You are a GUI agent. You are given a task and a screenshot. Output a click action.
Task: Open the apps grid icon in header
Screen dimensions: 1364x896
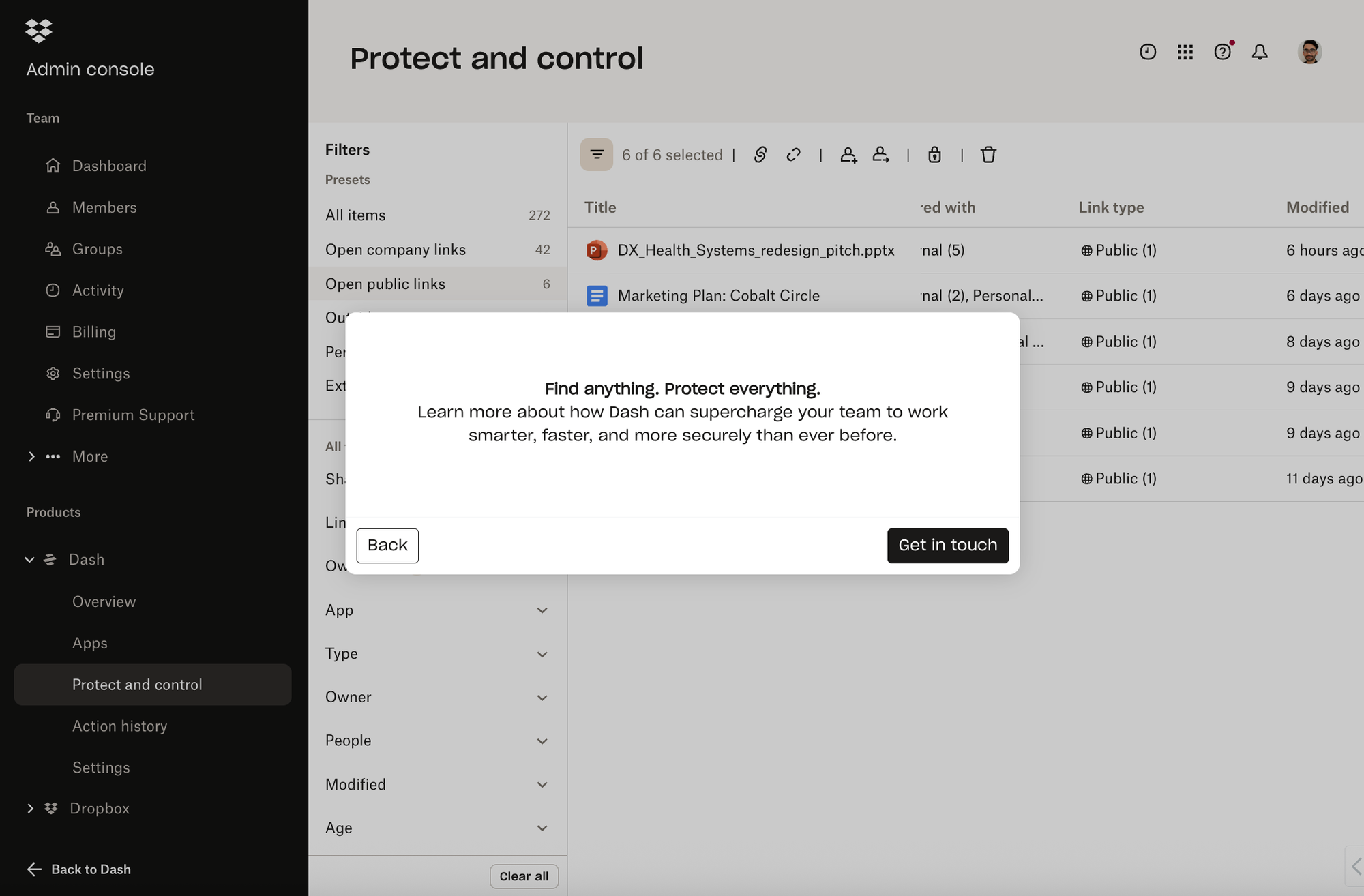coord(1185,52)
